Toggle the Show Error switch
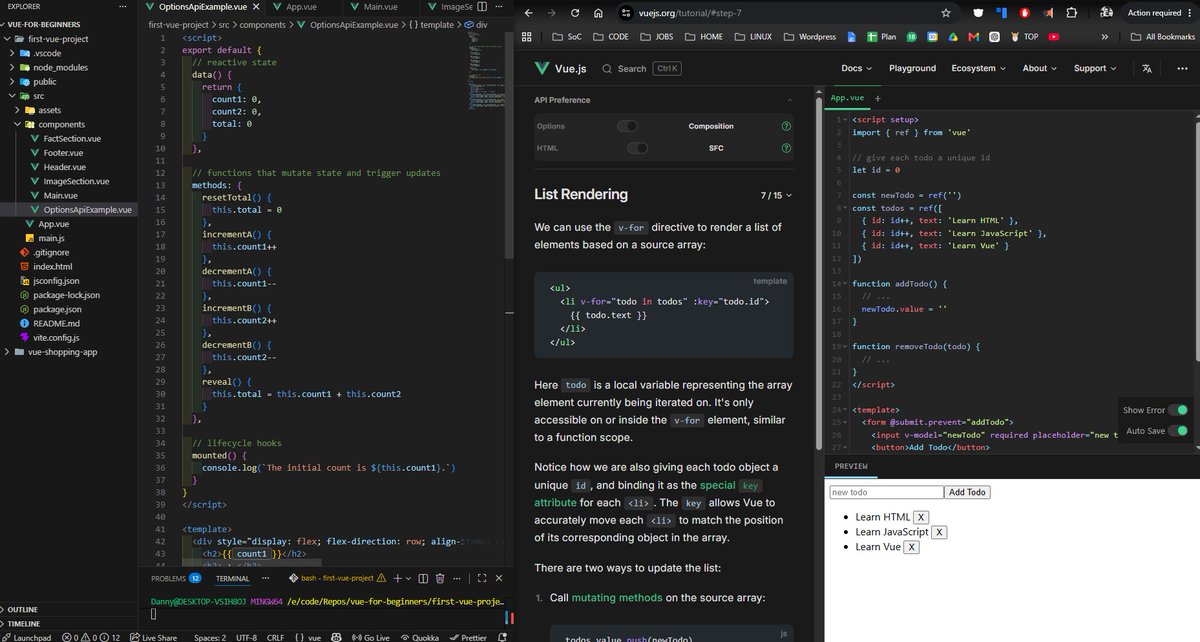The image size is (1200, 642). click(1178, 410)
